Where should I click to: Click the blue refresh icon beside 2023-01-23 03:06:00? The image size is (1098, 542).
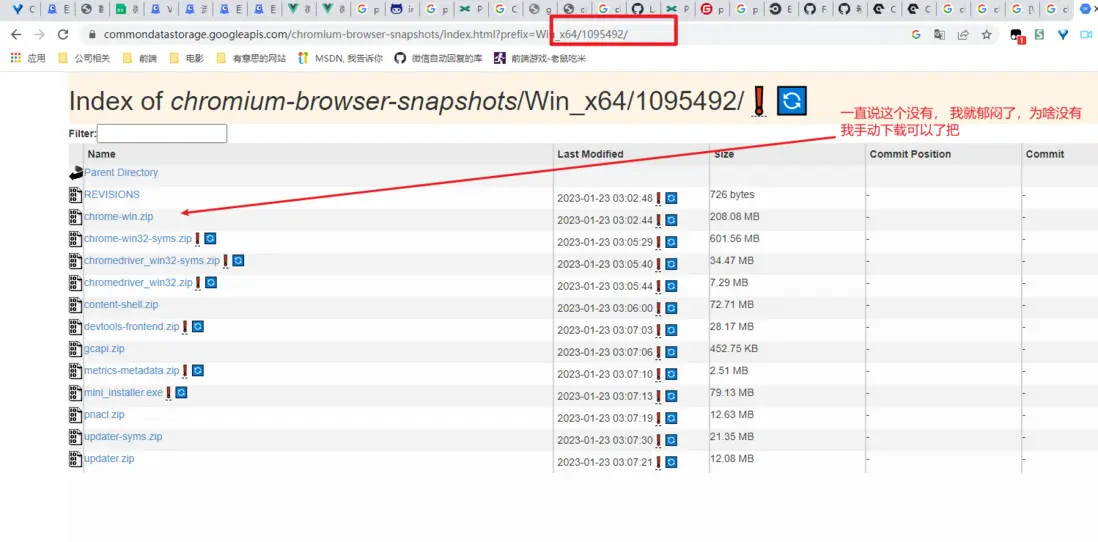(x=671, y=308)
